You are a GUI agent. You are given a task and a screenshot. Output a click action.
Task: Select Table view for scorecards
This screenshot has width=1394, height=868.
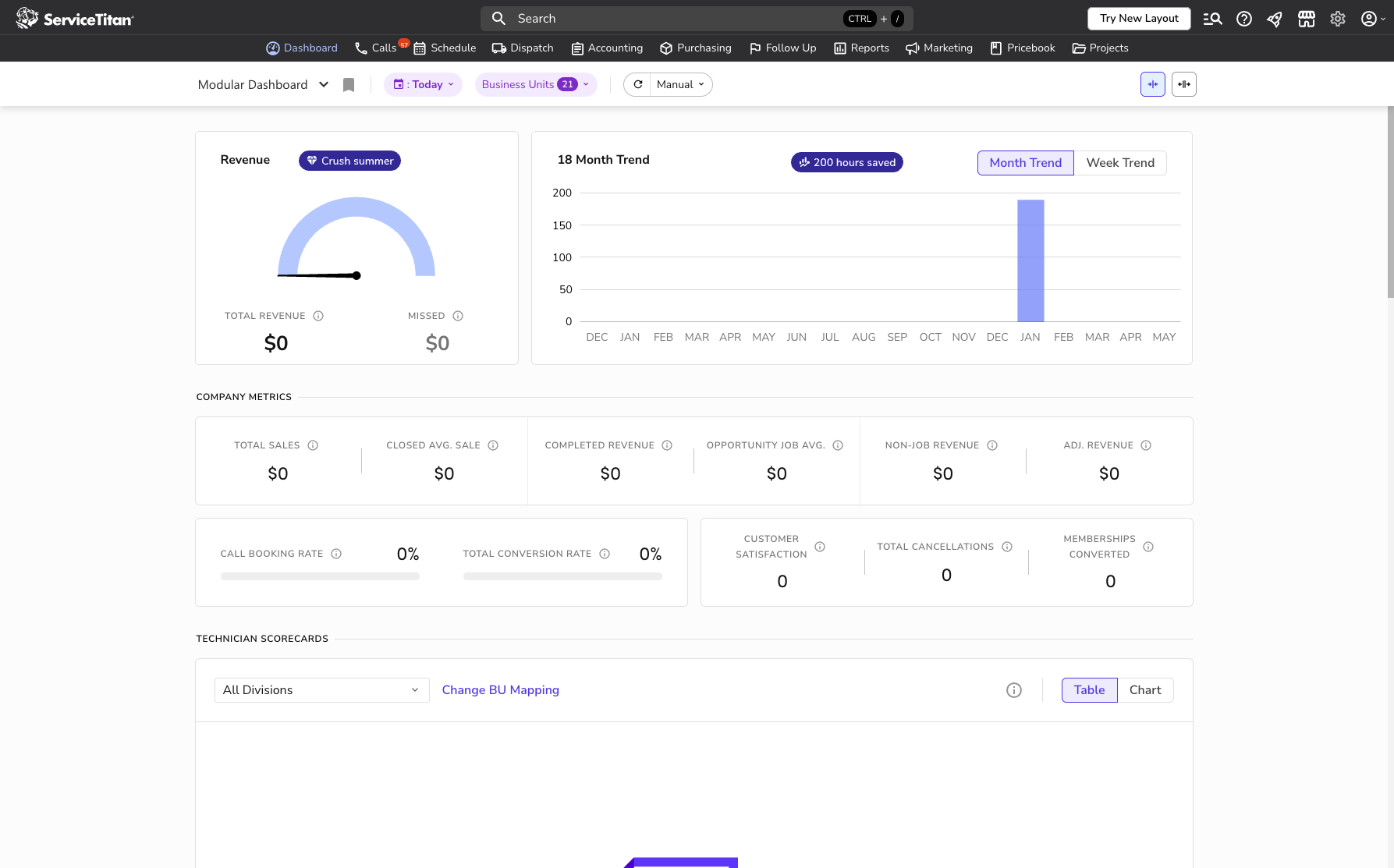(x=1089, y=690)
